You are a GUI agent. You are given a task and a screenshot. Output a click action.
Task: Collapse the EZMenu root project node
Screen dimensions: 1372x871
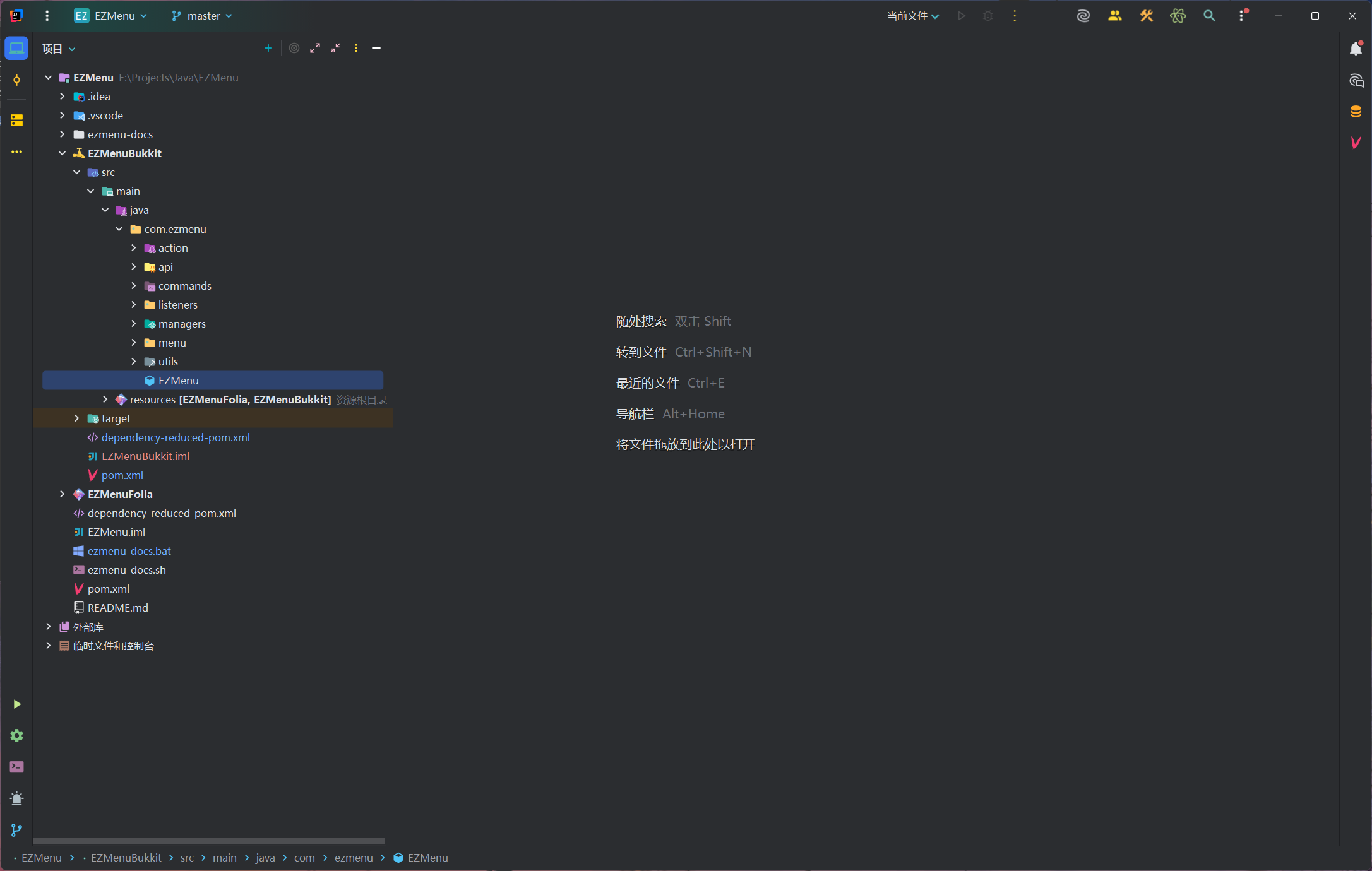click(48, 78)
